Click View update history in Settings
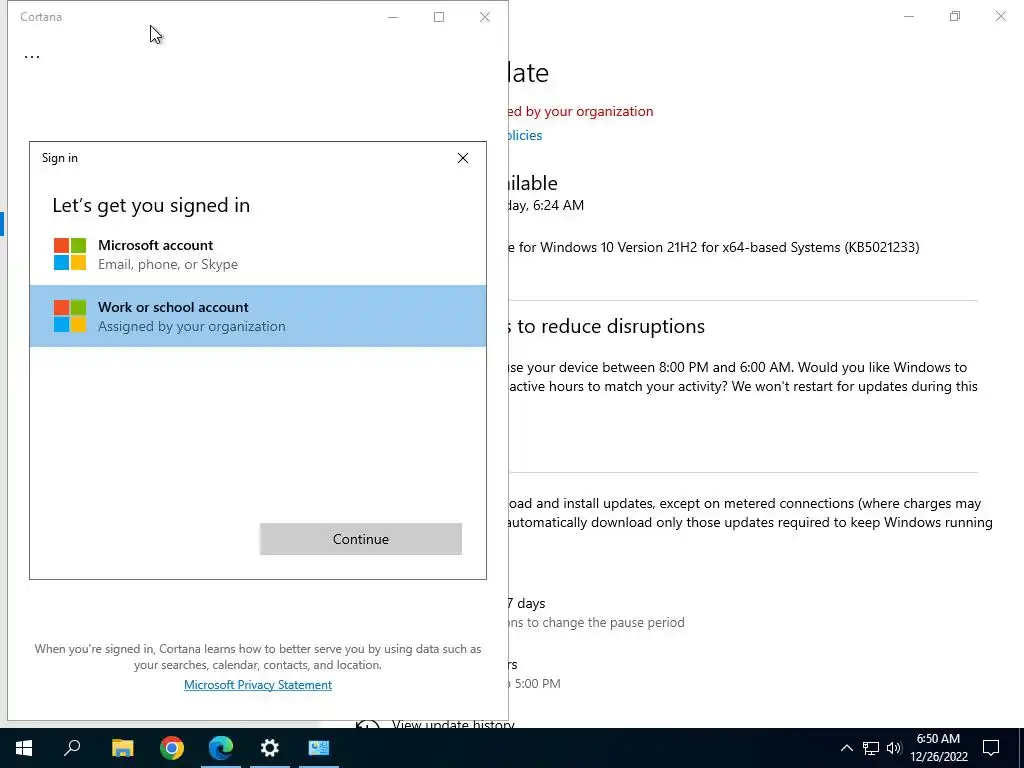This screenshot has width=1024, height=768. tap(453, 724)
